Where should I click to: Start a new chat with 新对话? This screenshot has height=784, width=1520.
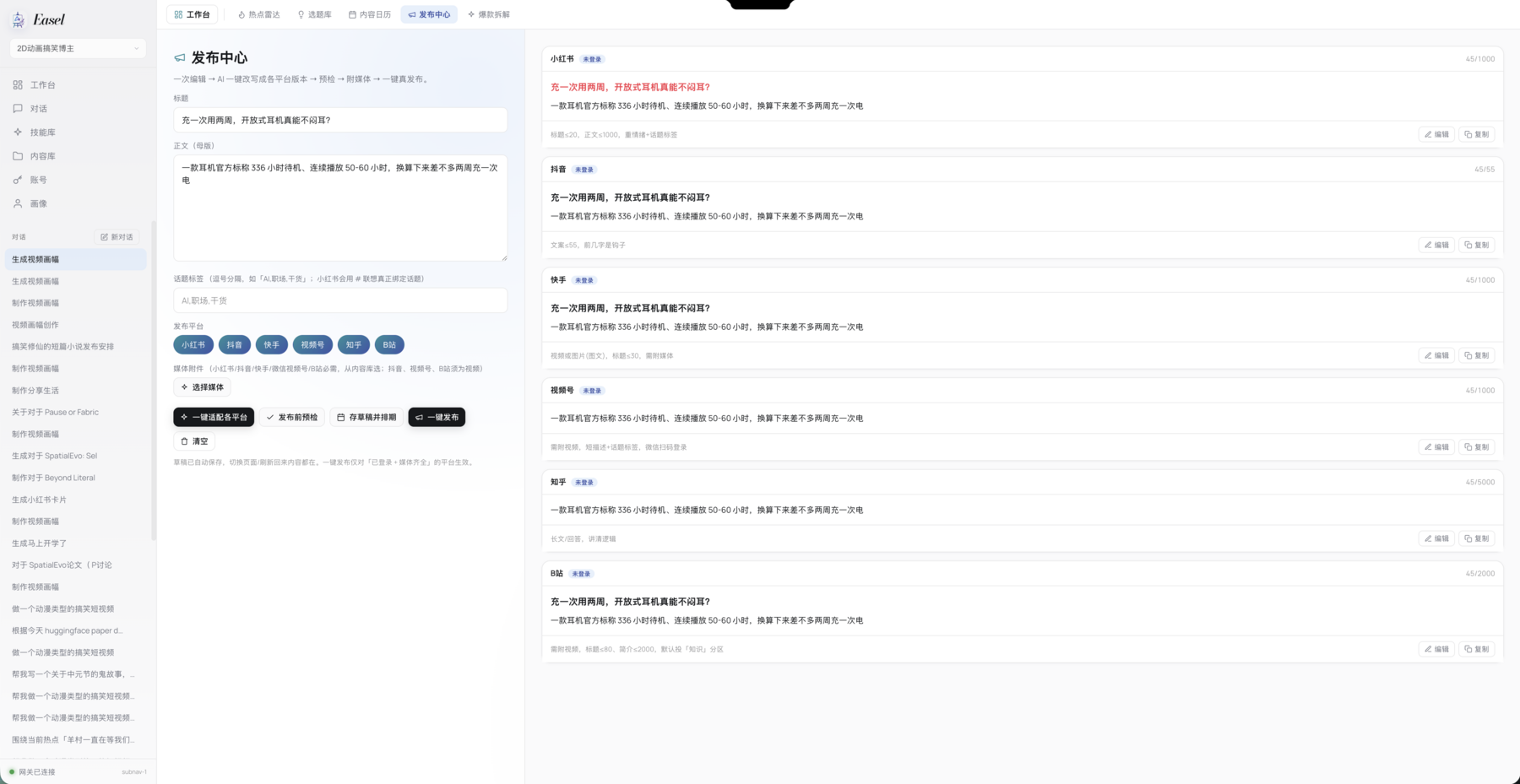pyautogui.click(x=117, y=237)
